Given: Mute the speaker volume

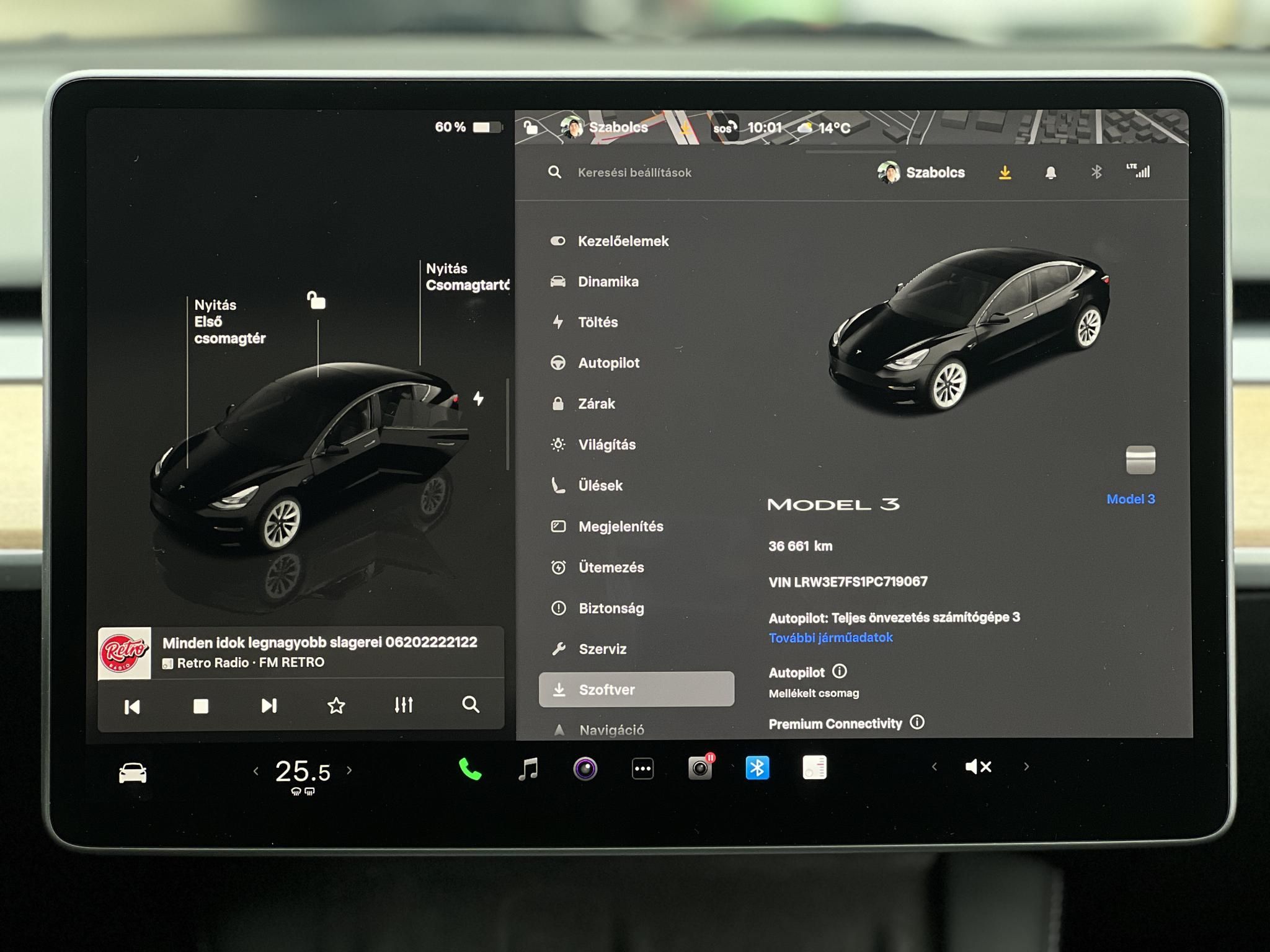Looking at the screenshot, I should tap(977, 767).
